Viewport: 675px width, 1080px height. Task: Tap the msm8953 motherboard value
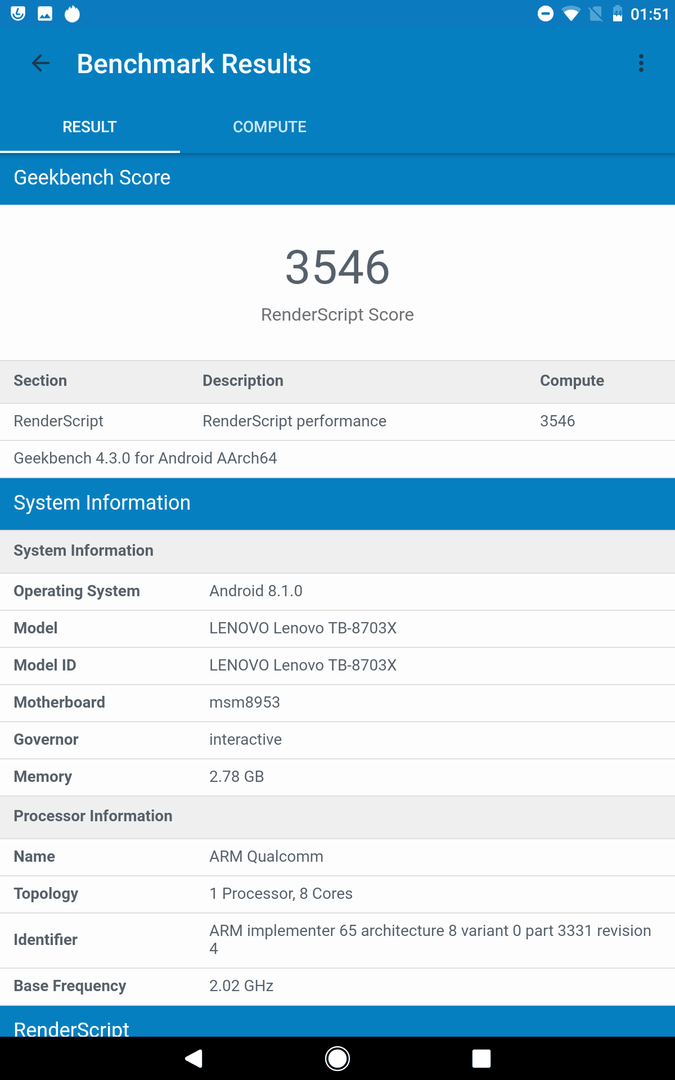pos(245,703)
